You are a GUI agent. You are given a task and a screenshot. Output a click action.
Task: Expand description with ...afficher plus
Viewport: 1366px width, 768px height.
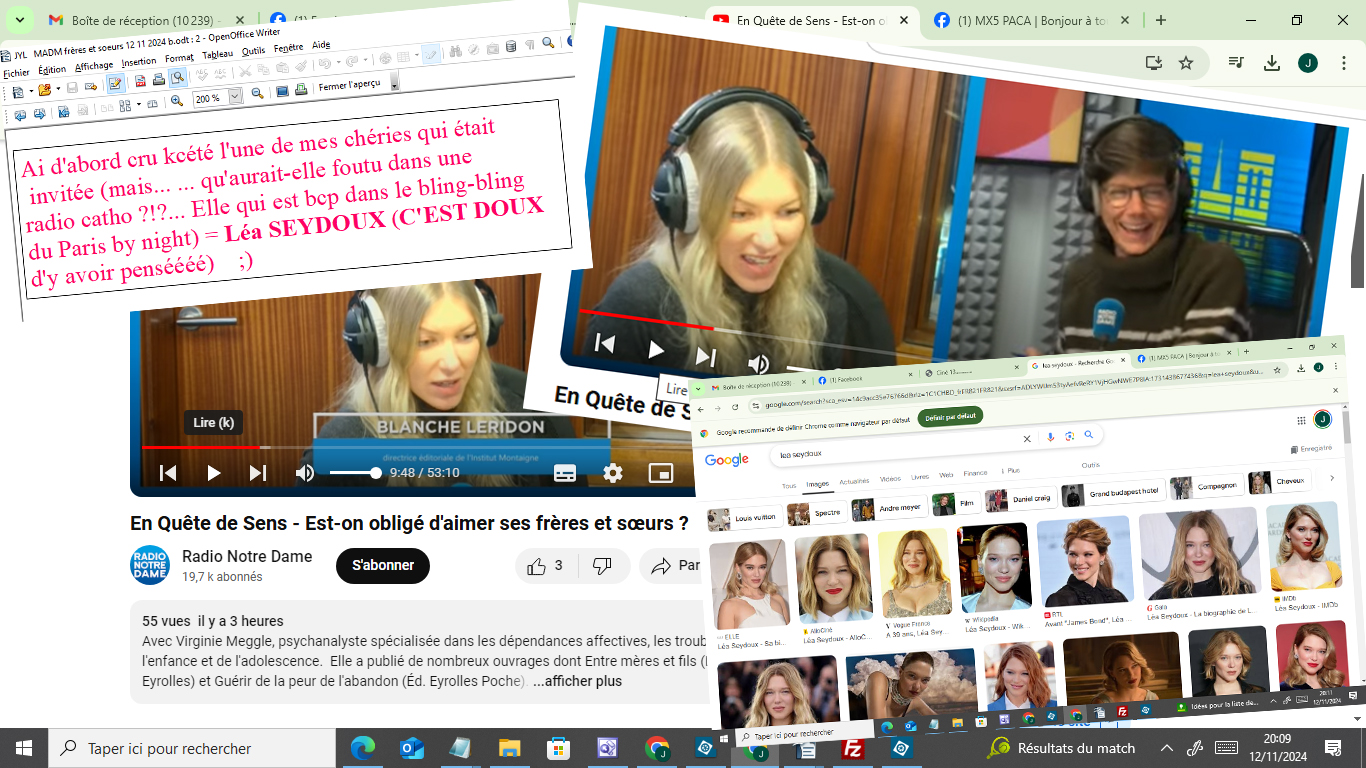pos(577,681)
